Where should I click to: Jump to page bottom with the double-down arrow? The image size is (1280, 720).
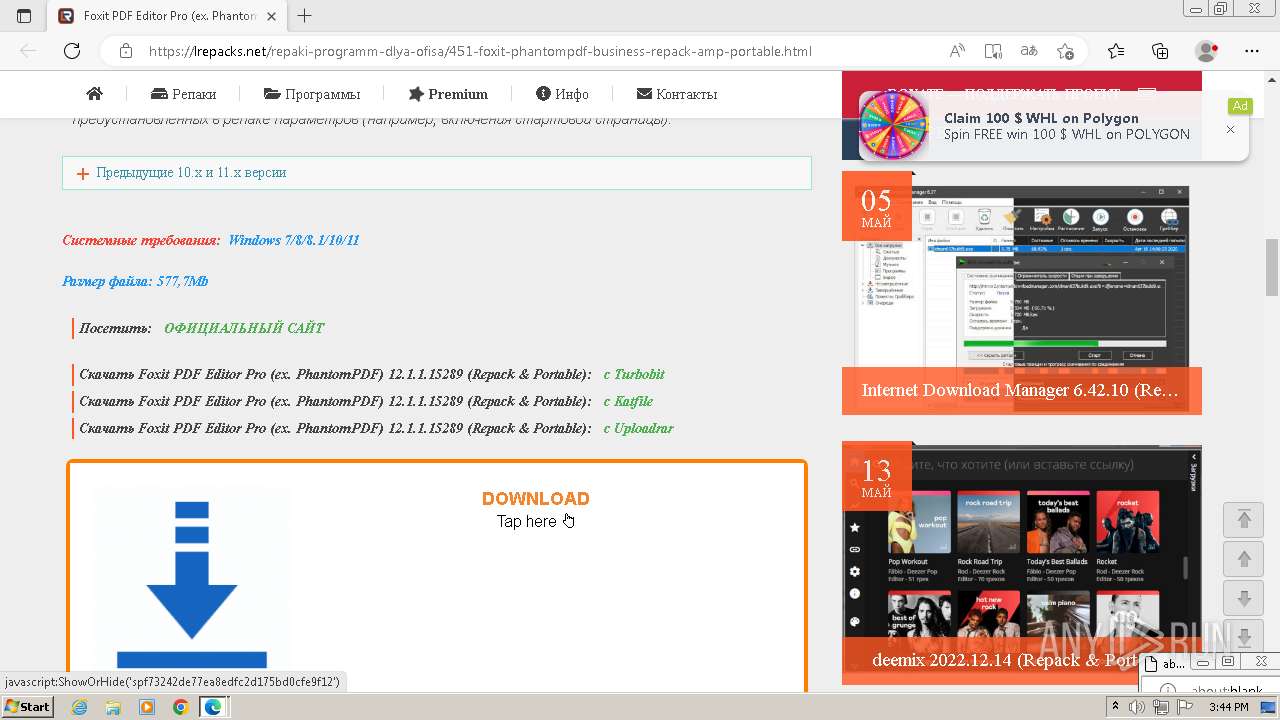tap(1244, 636)
